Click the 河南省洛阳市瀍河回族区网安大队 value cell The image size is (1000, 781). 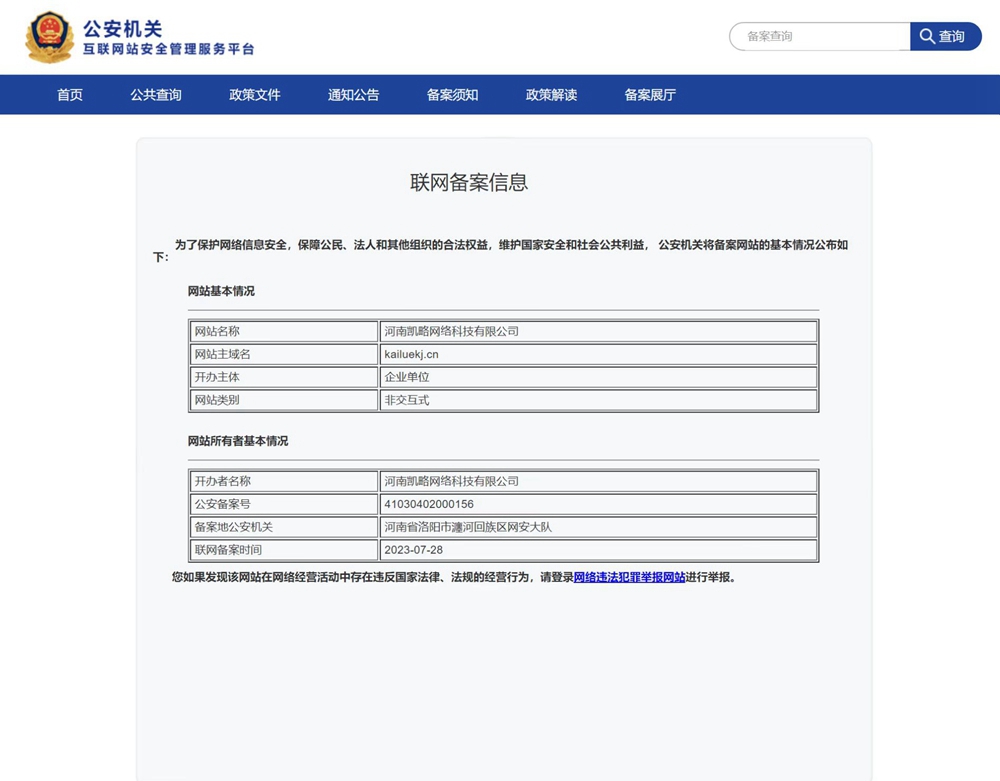click(599, 527)
